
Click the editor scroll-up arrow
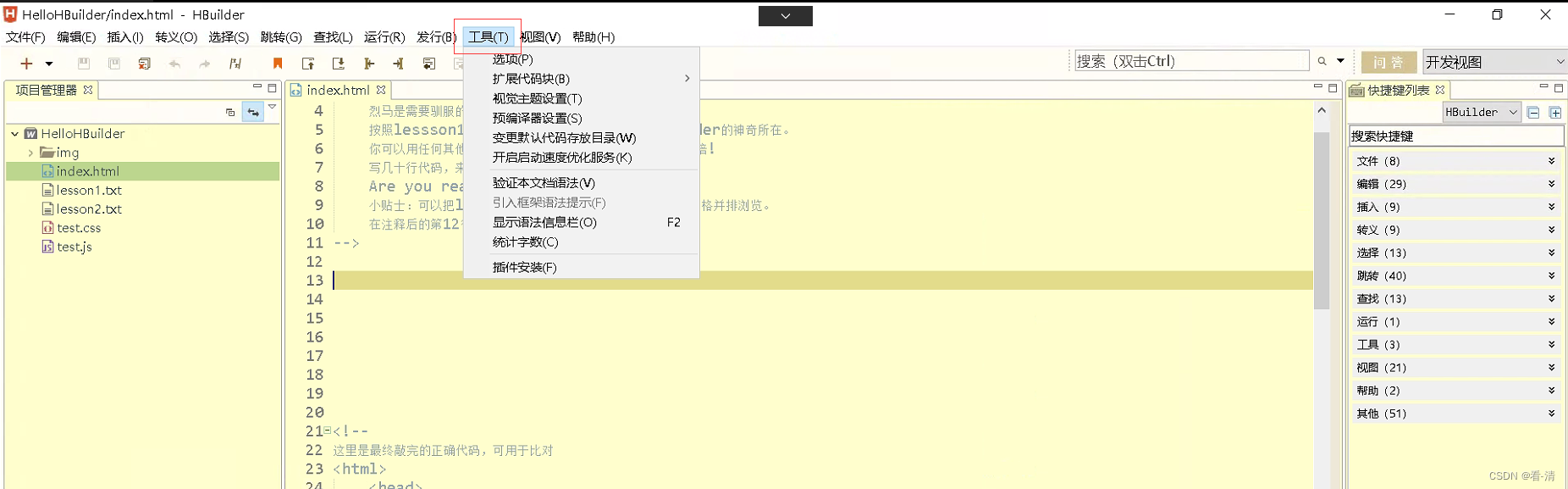tap(1322, 110)
